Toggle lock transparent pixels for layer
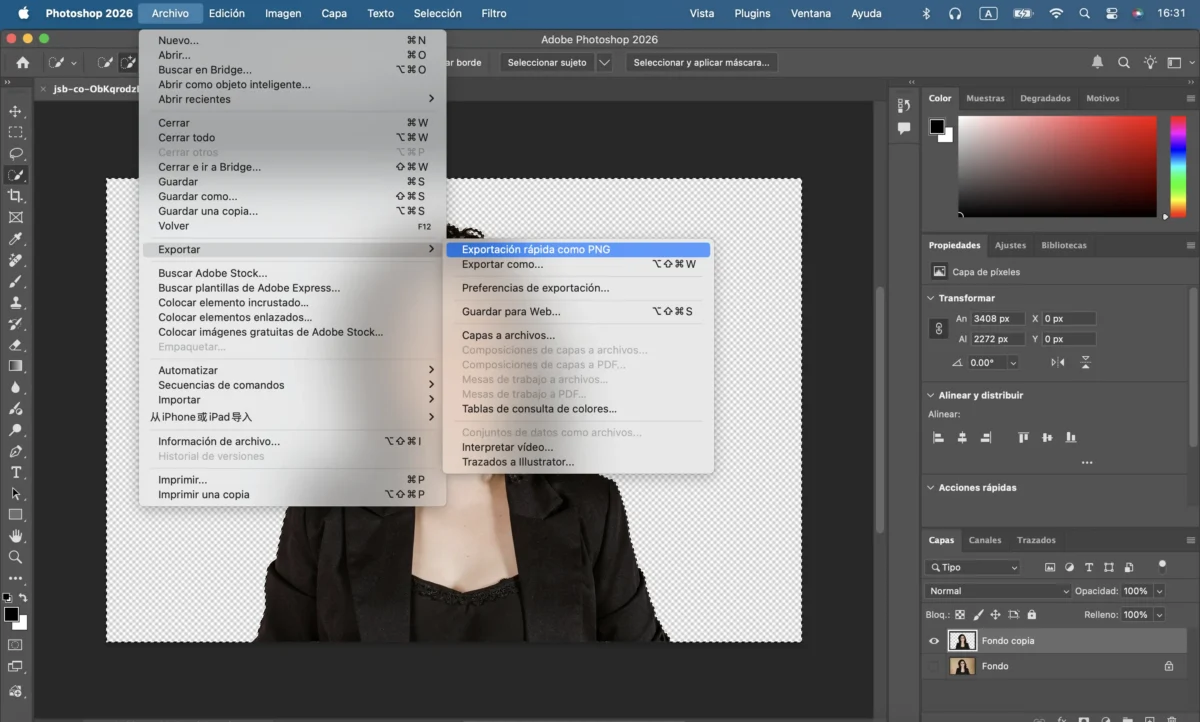This screenshot has width=1200, height=722. pos(960,615)
